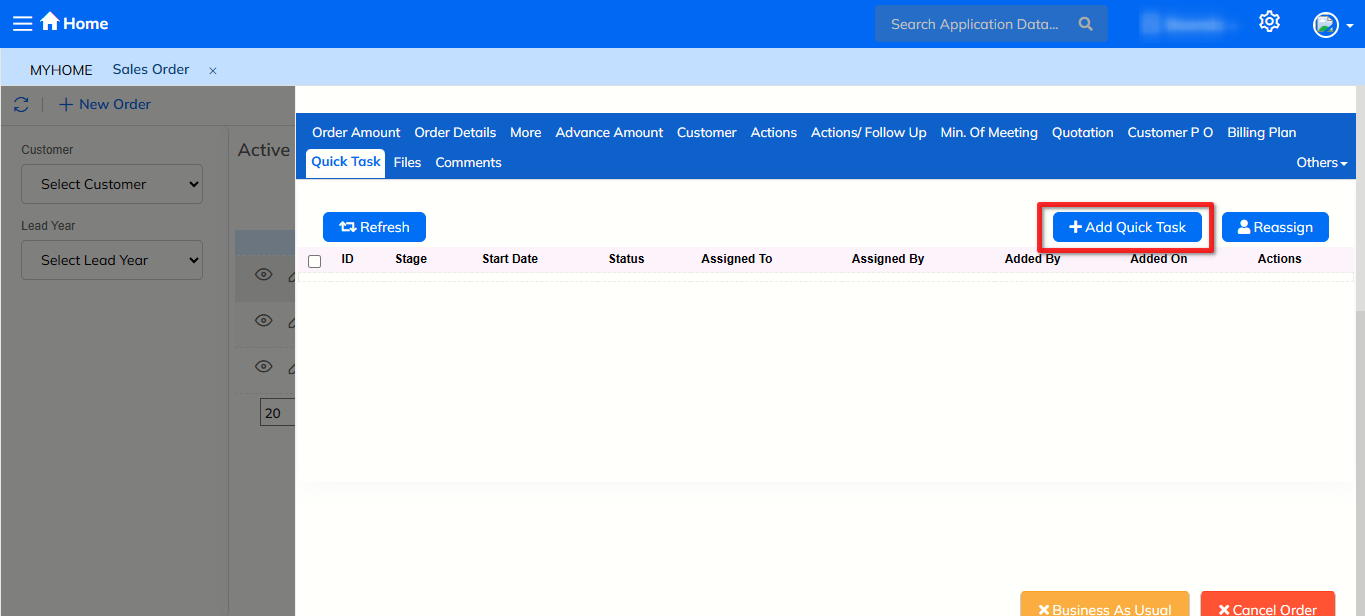Viewport: 1365px width, 616px height.
Task: Click the Add Quick Task button
Action: point(1127,227)
